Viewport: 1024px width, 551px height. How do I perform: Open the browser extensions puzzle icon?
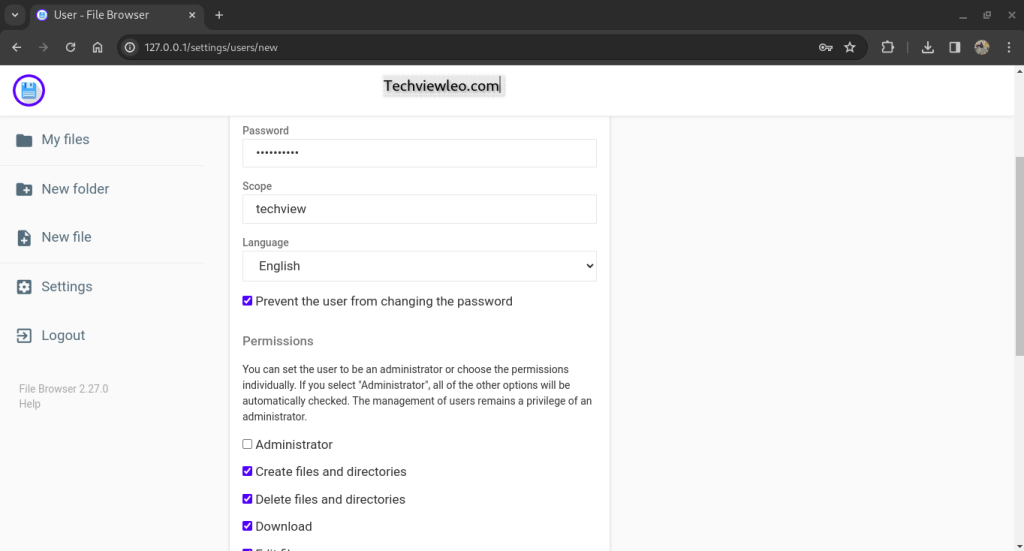888,47
